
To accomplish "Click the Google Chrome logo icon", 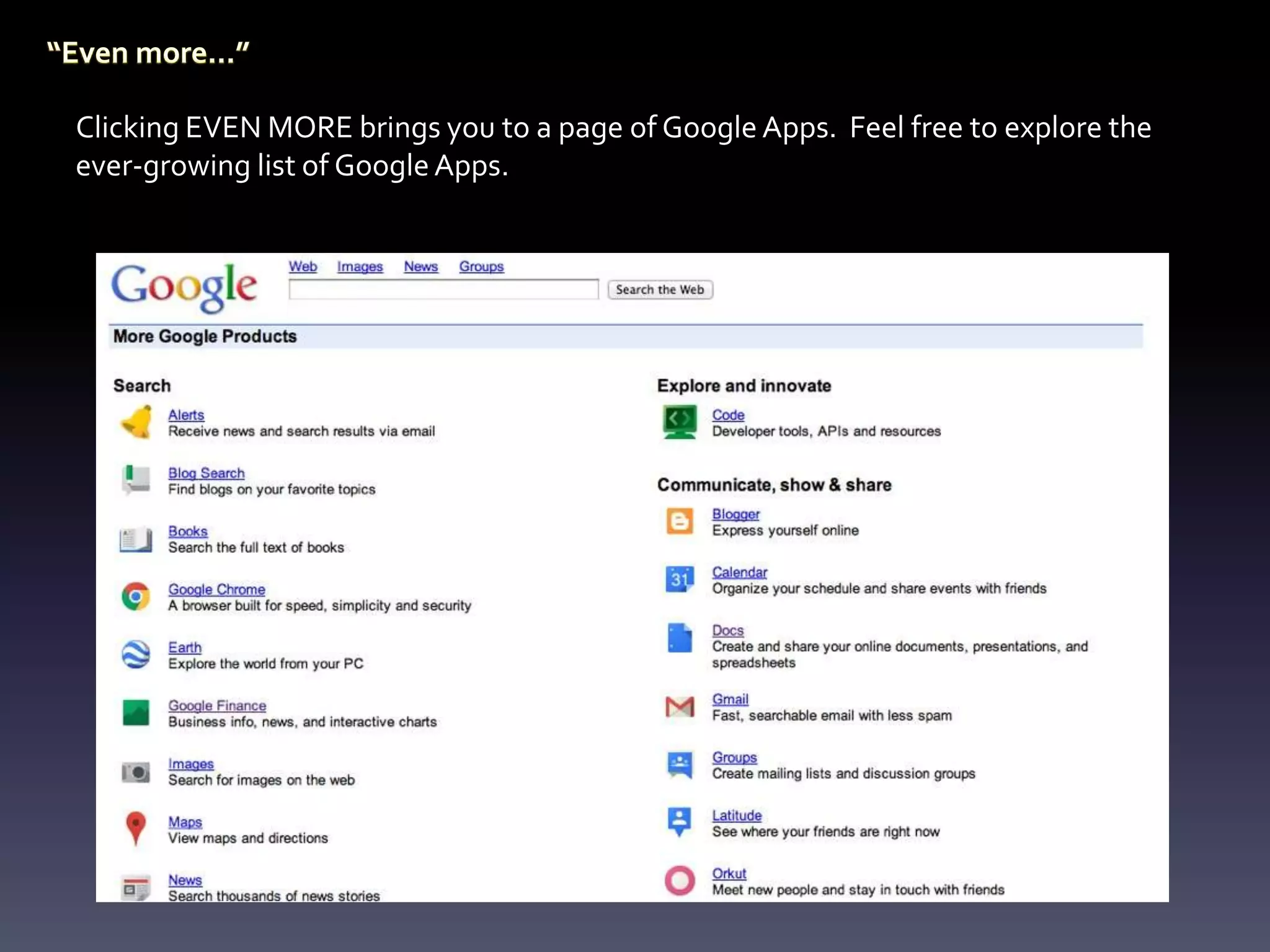I will point(136,596).
